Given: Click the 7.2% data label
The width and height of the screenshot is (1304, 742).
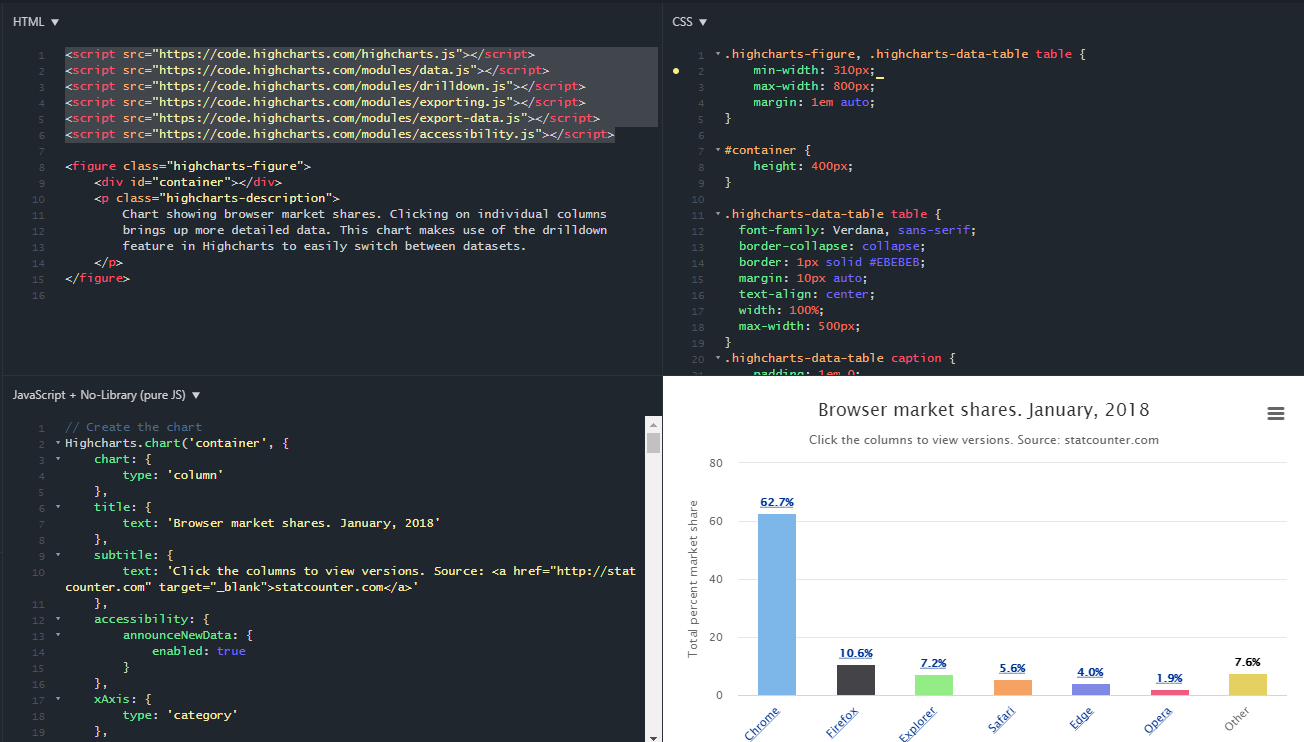Looking at the screenshot, I should [x=934, y=663].
